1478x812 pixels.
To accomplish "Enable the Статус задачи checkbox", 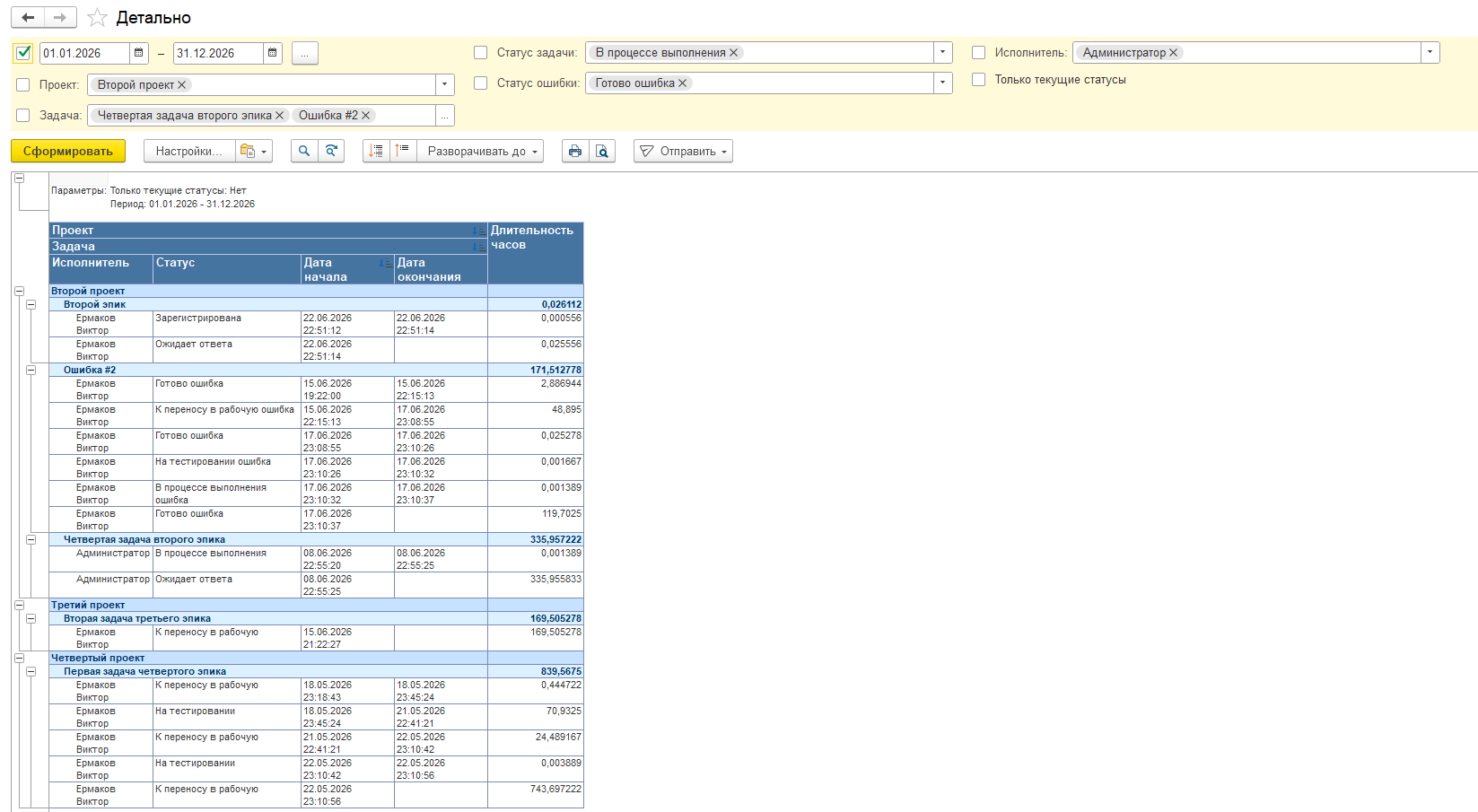I will [x=481, y=52].
